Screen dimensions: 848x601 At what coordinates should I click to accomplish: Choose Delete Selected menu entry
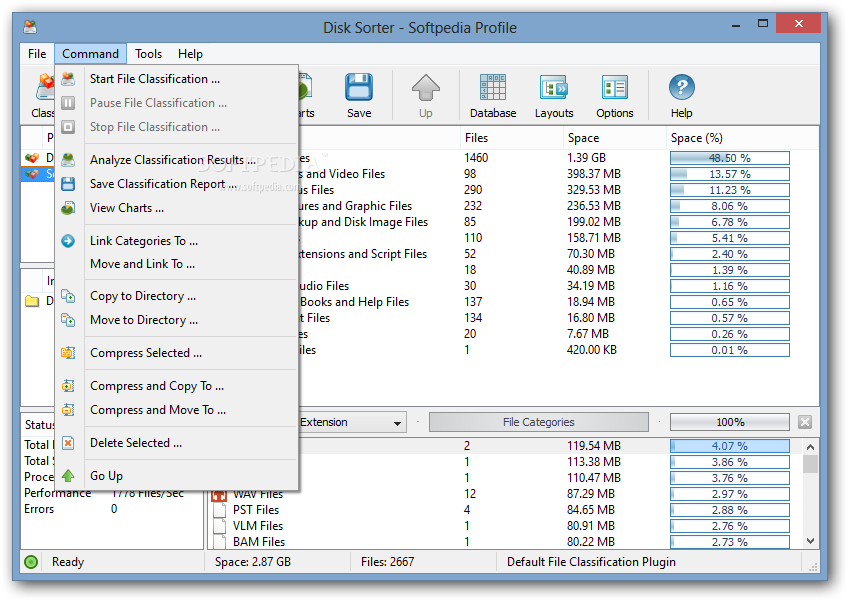tap(177, 443)
